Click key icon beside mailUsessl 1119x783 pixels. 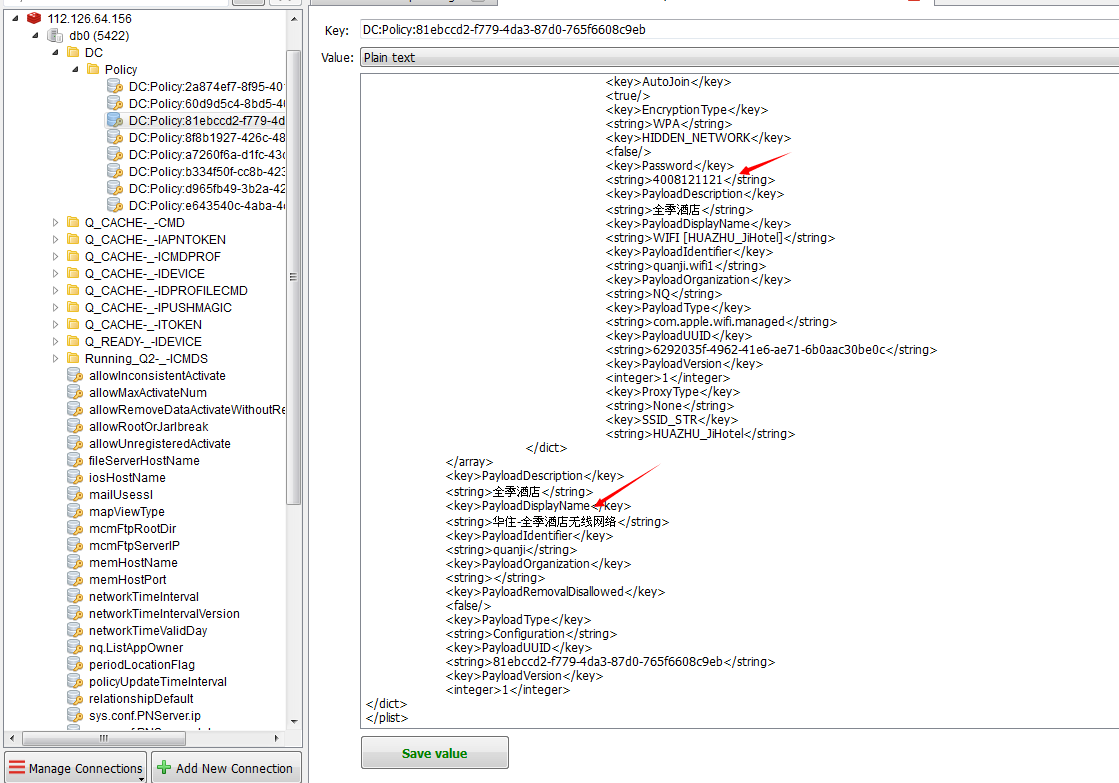point(75,495)
